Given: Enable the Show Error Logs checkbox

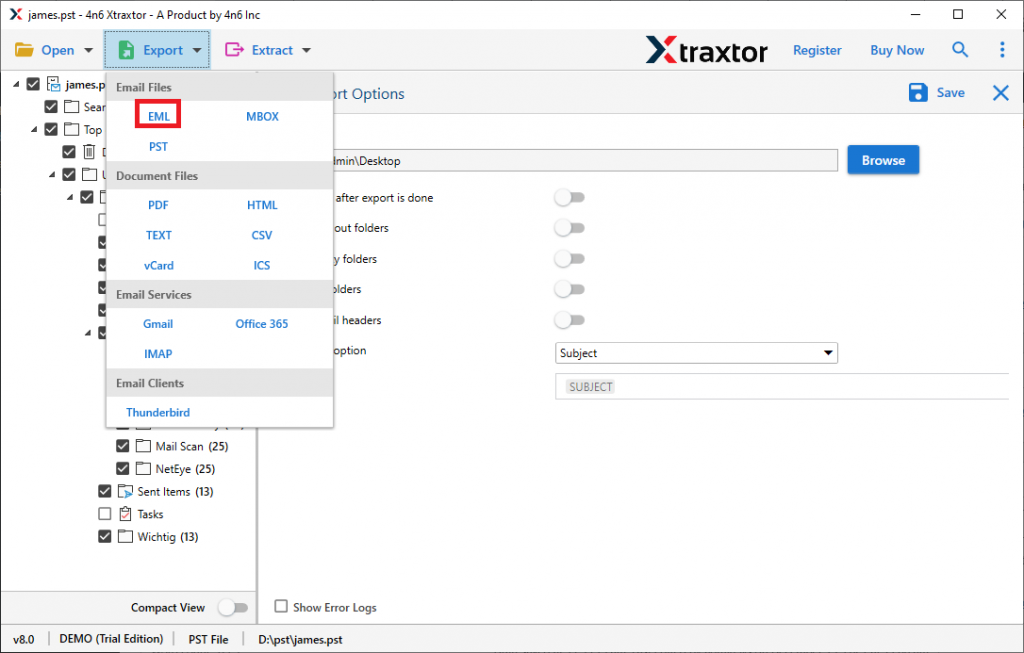Looking at the screenshot, I should pyautogui.click(x=281, y=606).
